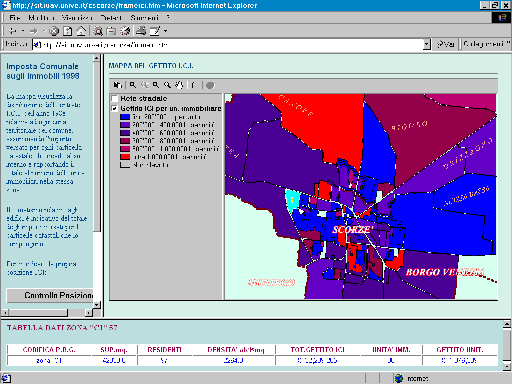Click the GETTITO UNIT. column header
This screenshot has height=384, width=512.
(x=460, y=350)
